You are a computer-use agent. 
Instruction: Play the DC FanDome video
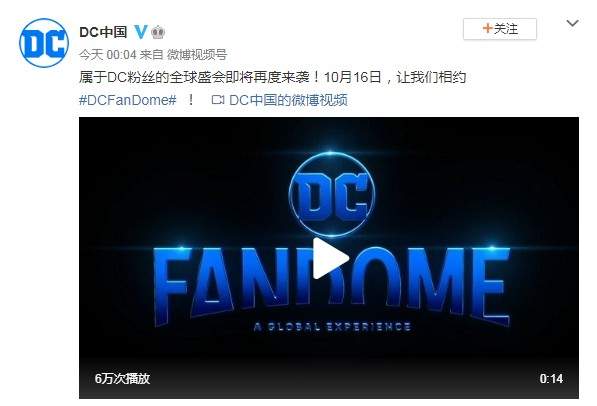(x=330, y=258)
